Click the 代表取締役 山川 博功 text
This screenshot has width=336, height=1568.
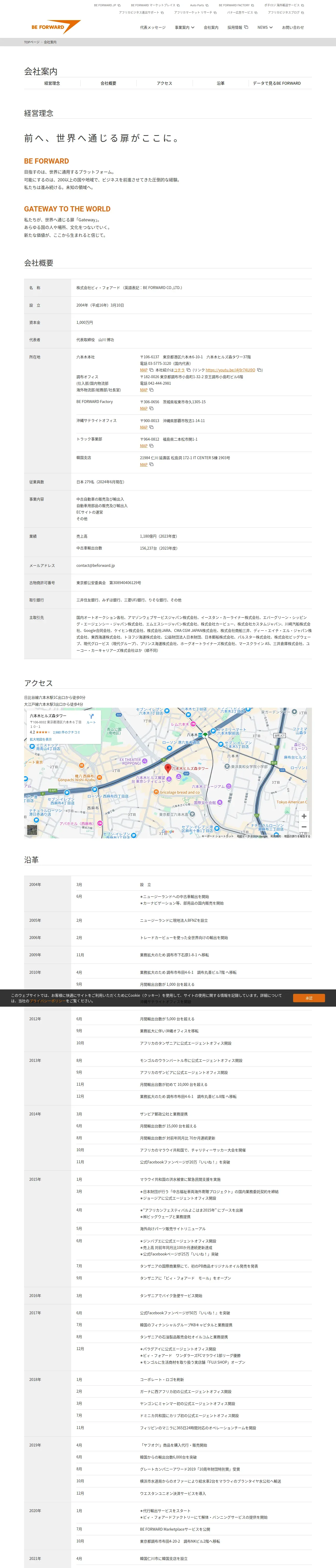tap(95, 340)
